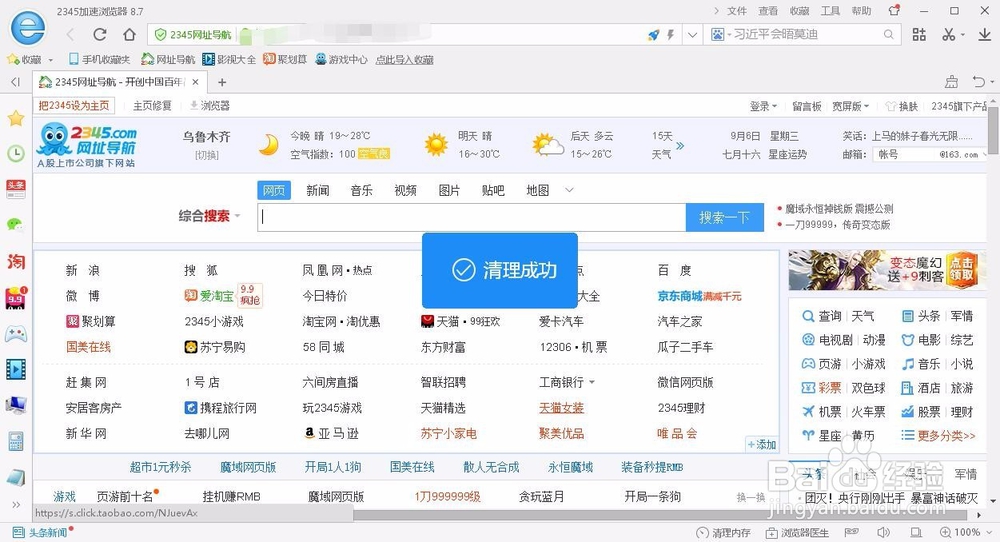This screenshot has height=542, width=1000.
Task: Open the headlines news sidebar icon
Action: [16, 189]
